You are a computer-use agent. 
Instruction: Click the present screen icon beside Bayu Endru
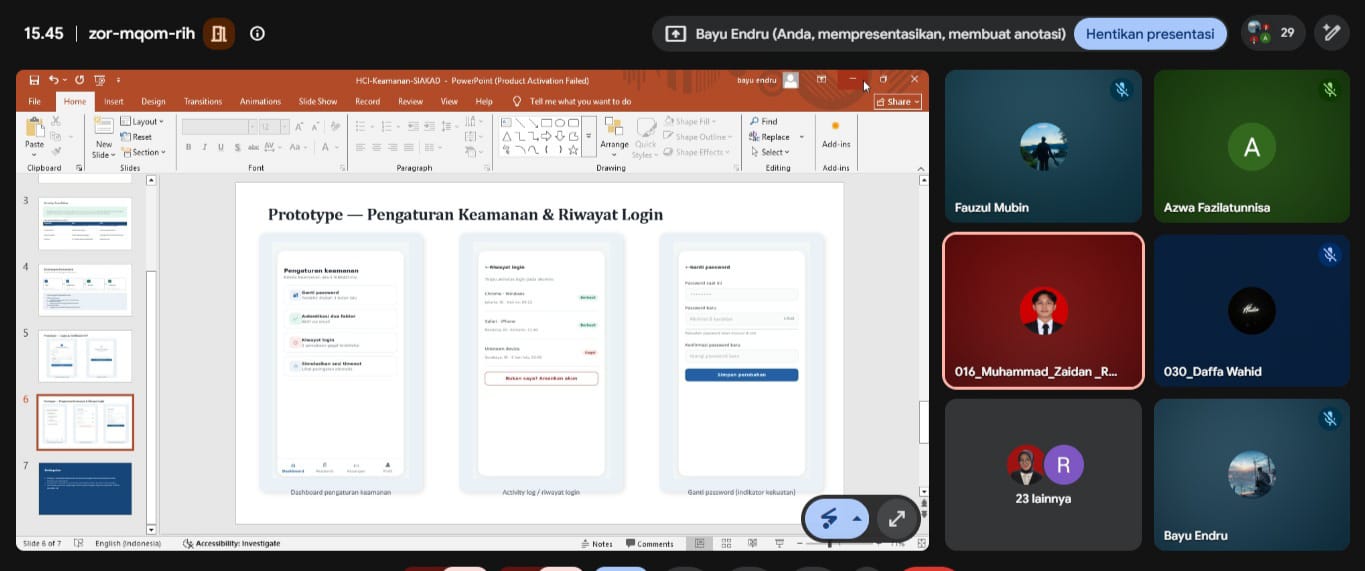point(676,33)
